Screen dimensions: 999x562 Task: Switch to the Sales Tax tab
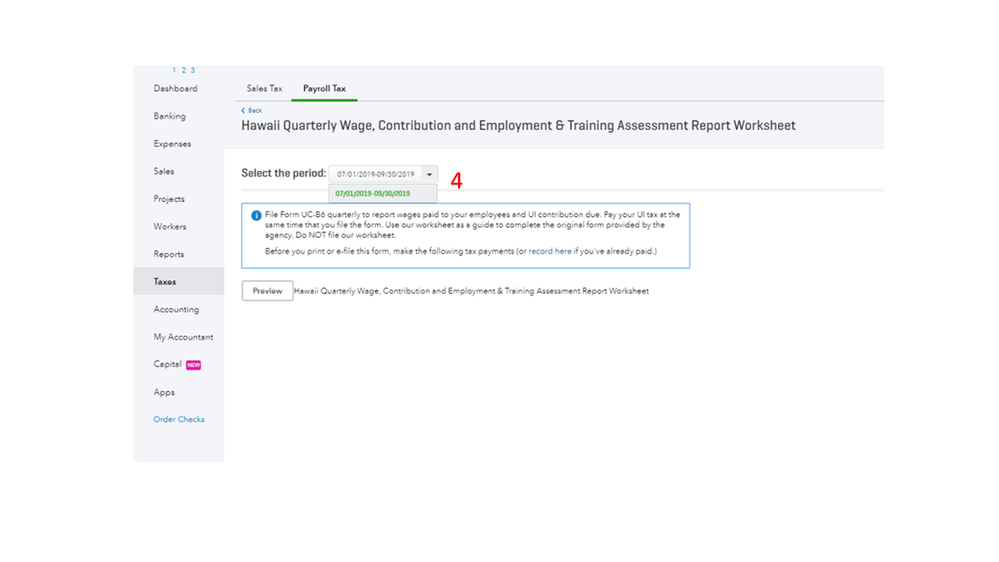pos(264,89)
